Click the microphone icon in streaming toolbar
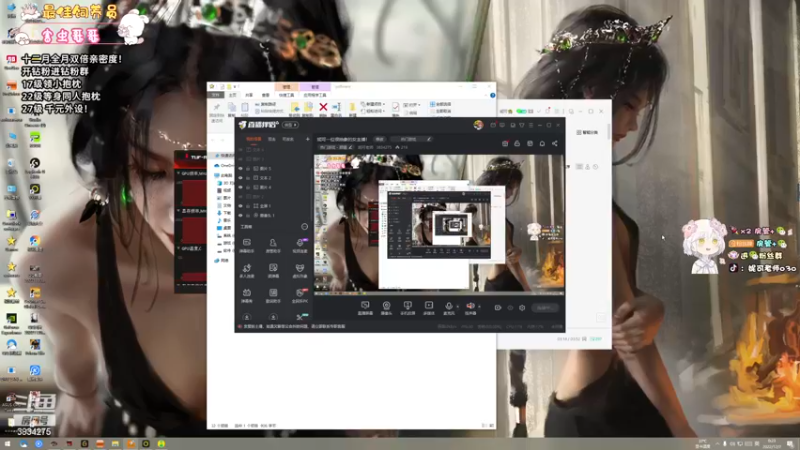This screenshot has height=450, width=800. coord(448,306)
